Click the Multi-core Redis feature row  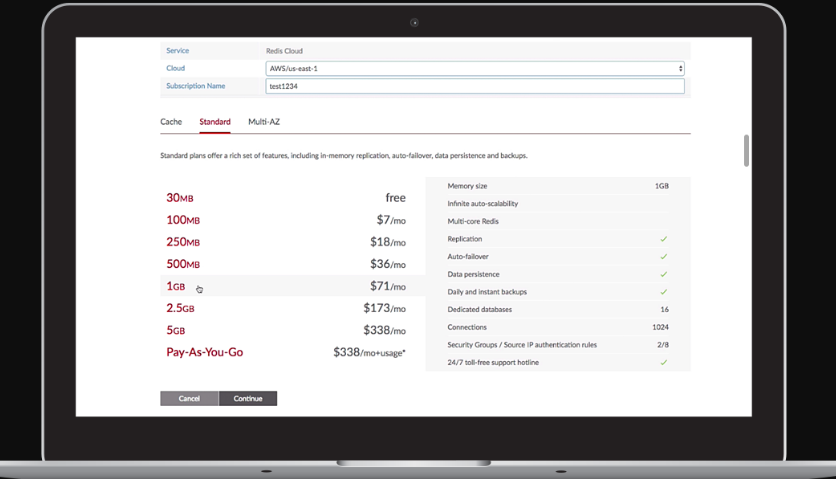click(558, 221)
